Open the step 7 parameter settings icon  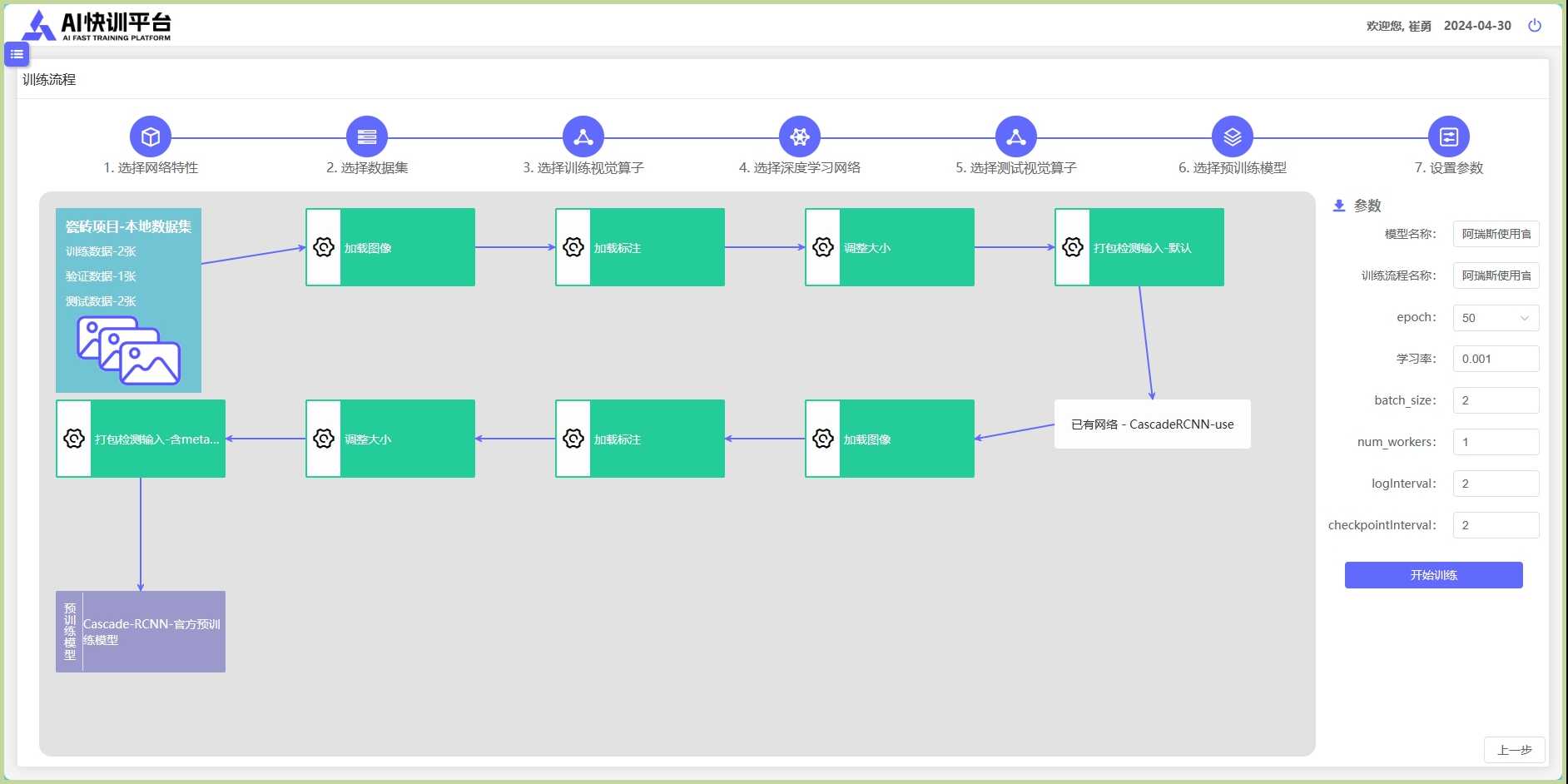tap(1449, 136)
